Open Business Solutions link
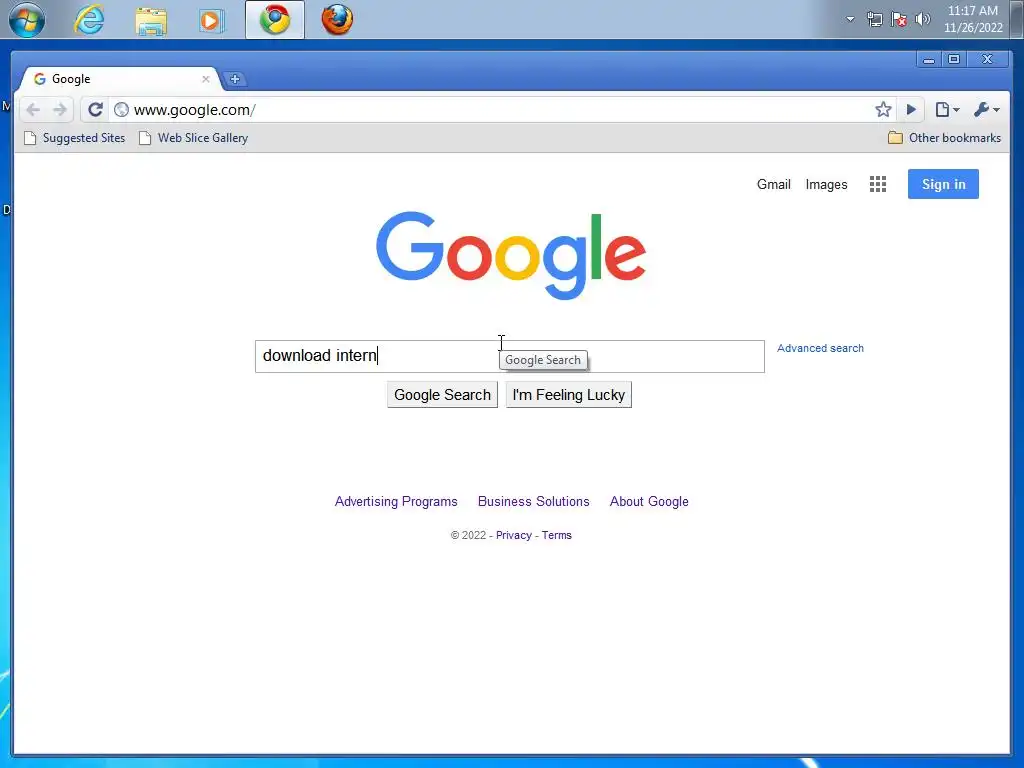Screen dimensions: 1024x768 pyautogui.click(x=534, y=502)
